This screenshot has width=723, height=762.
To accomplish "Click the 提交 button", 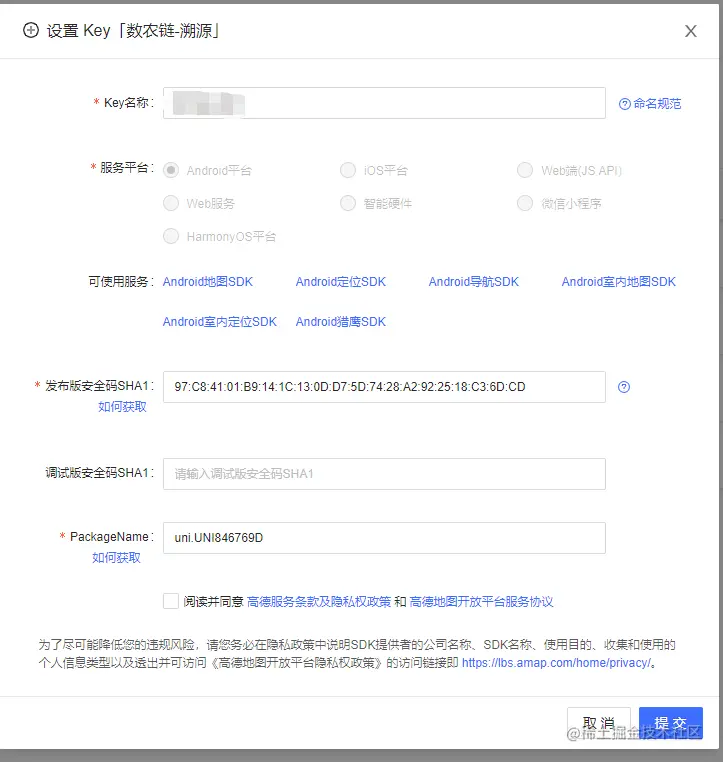I will click(x=671, y=723).
